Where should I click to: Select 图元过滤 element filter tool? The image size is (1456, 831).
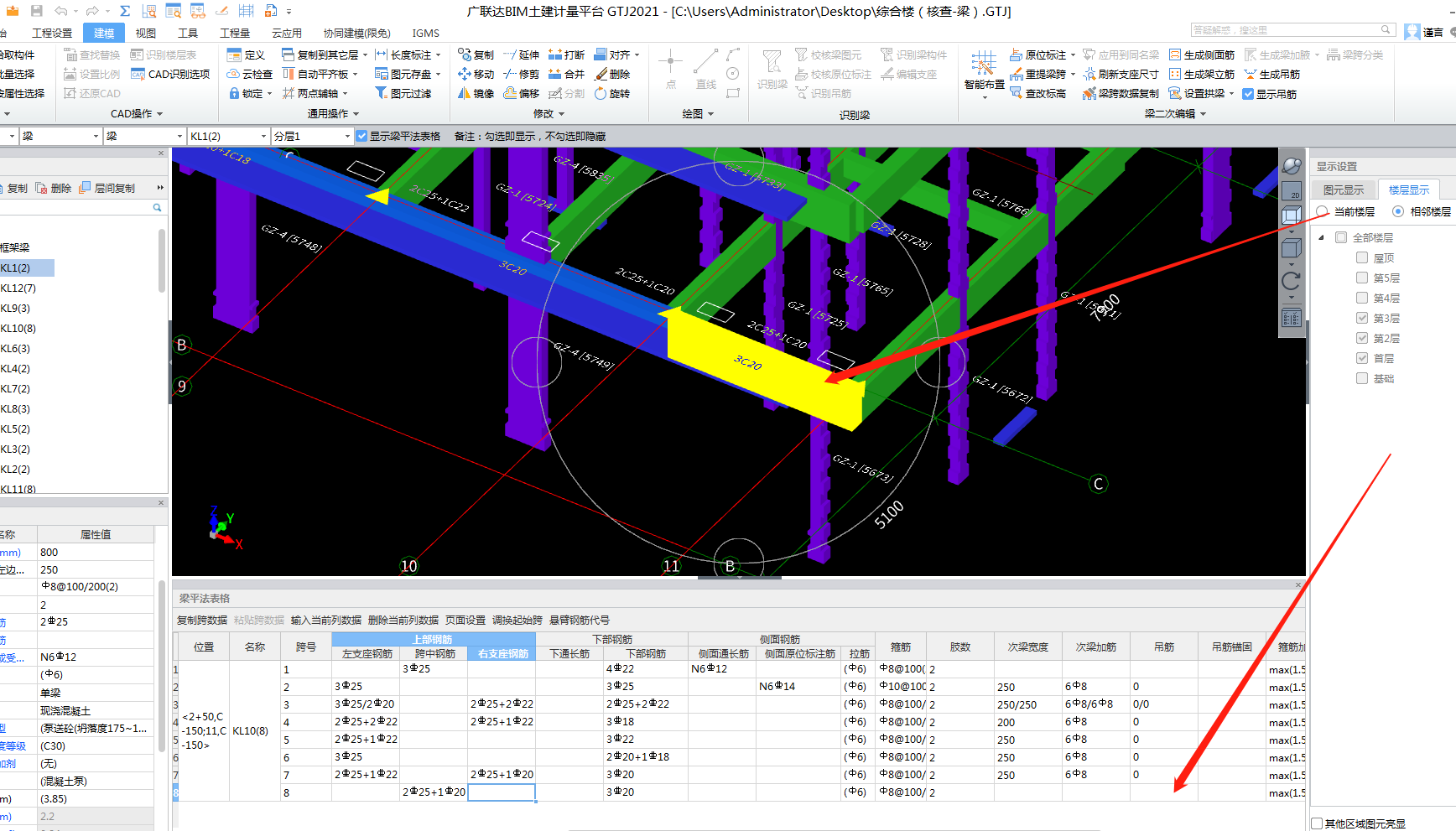(403, 93)
